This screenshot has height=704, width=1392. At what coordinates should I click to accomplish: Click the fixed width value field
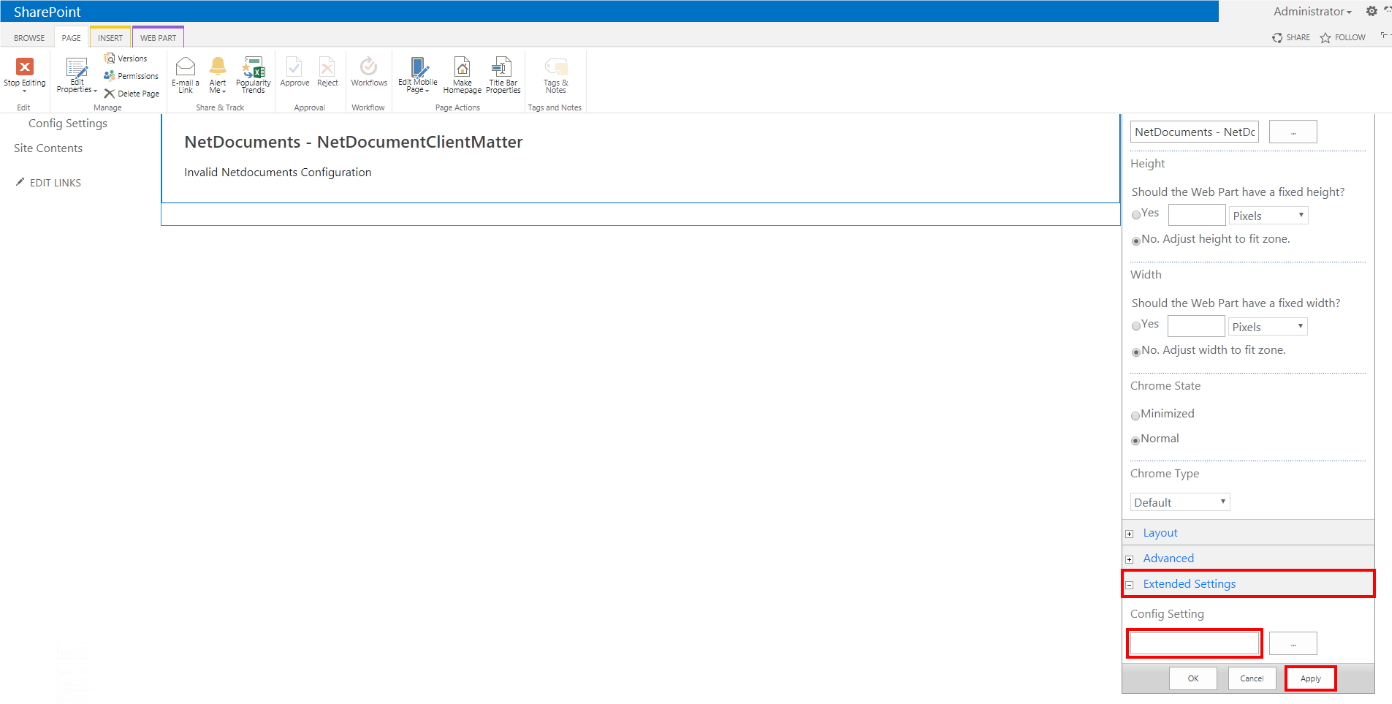click(x=1197, y=326)
